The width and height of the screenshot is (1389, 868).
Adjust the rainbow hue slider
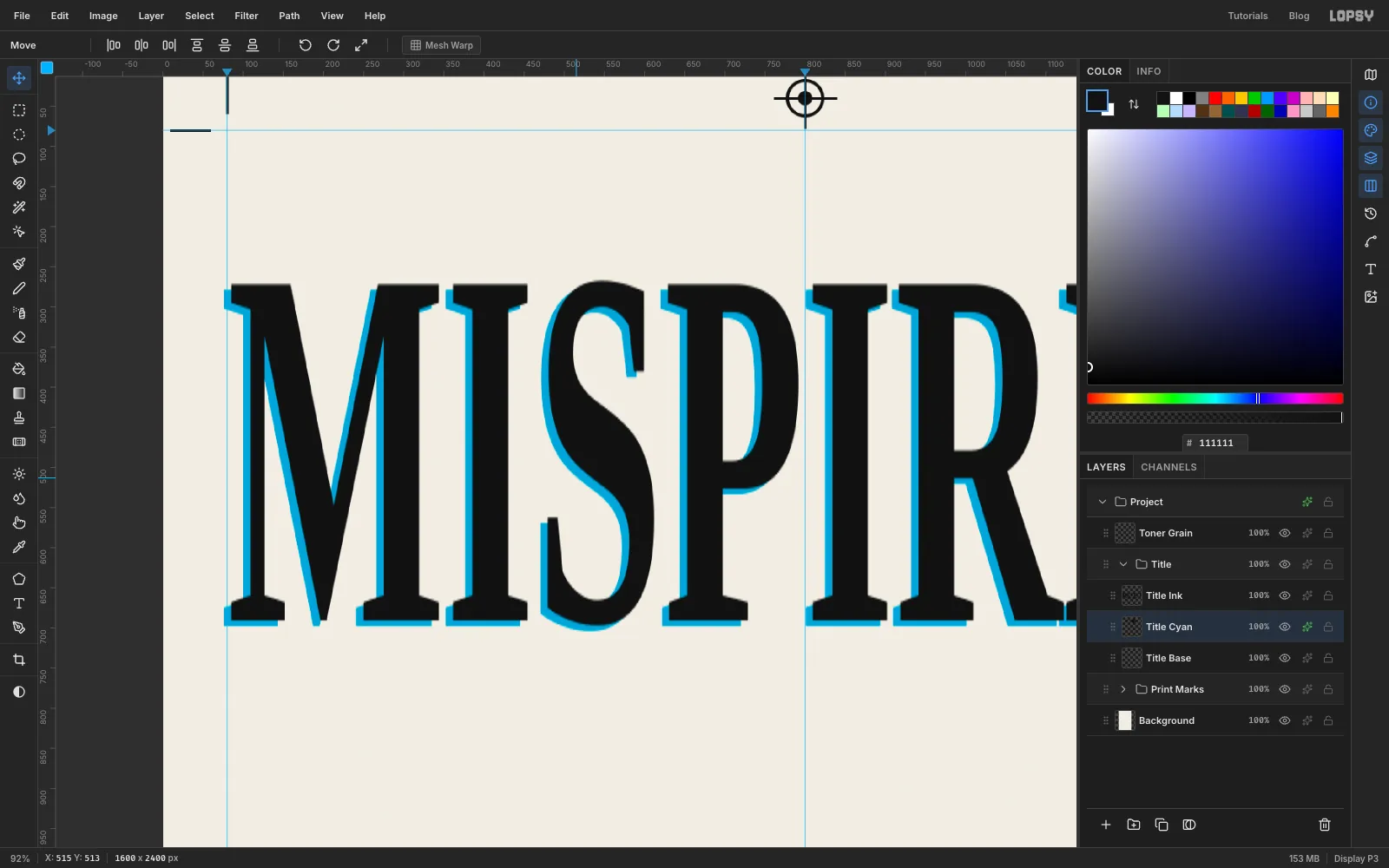[x=1215, y=398]
